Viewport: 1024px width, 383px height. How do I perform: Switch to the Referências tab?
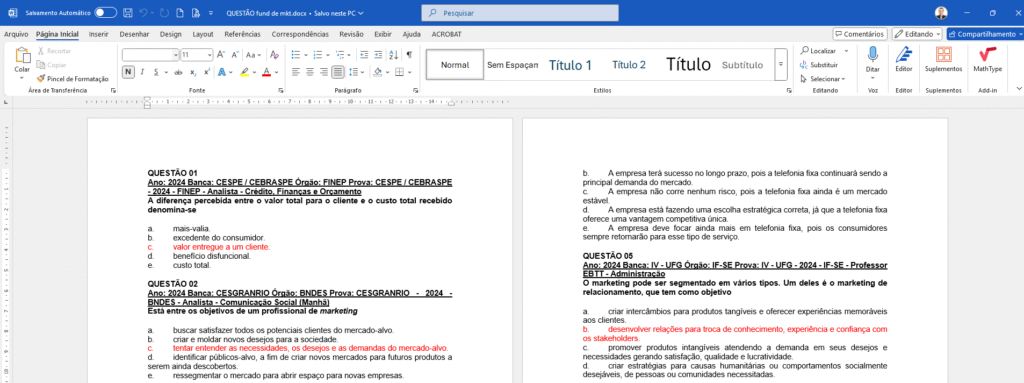pyautogui.click(x=242, y=34)
